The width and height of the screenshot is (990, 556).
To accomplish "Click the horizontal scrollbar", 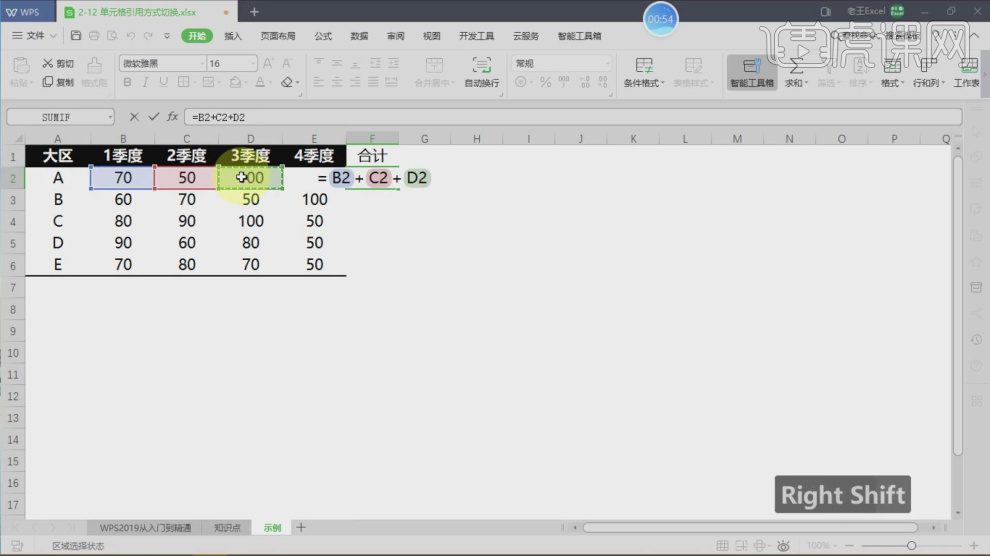I will 750,527.
